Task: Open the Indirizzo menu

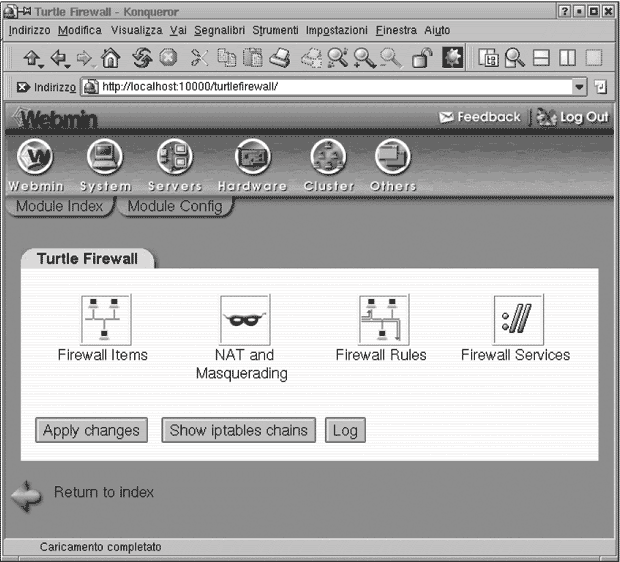Action: (29, 30)
